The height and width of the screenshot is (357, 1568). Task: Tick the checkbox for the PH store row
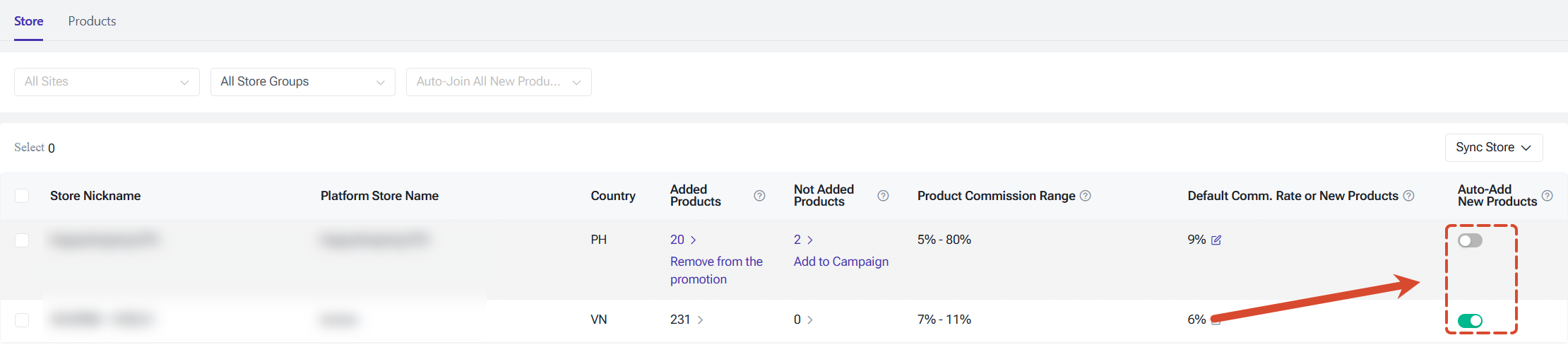(x=22, y=240)
